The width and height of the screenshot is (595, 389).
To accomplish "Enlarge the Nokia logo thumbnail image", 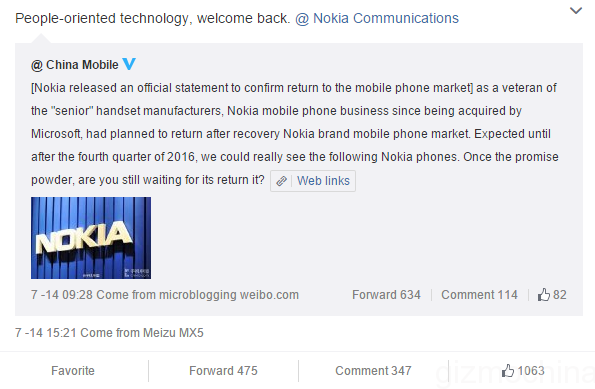I will [x=91, y=238].
